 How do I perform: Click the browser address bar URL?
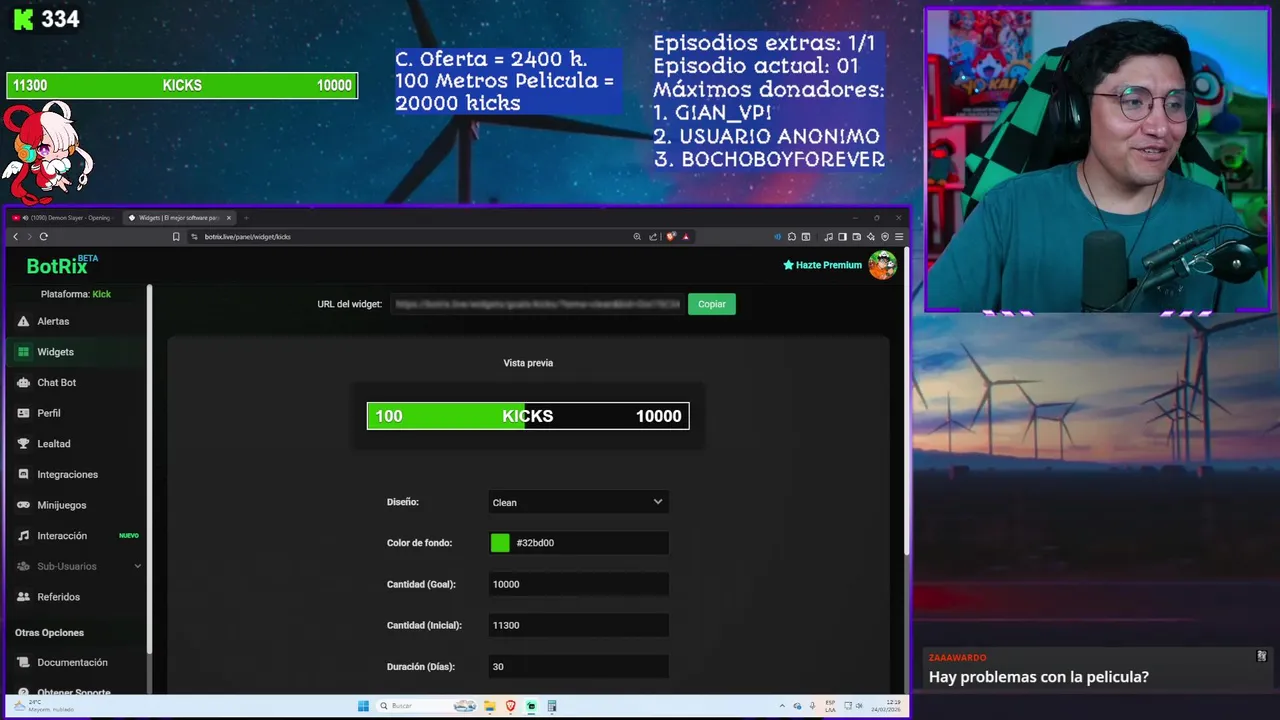[248, 237]
